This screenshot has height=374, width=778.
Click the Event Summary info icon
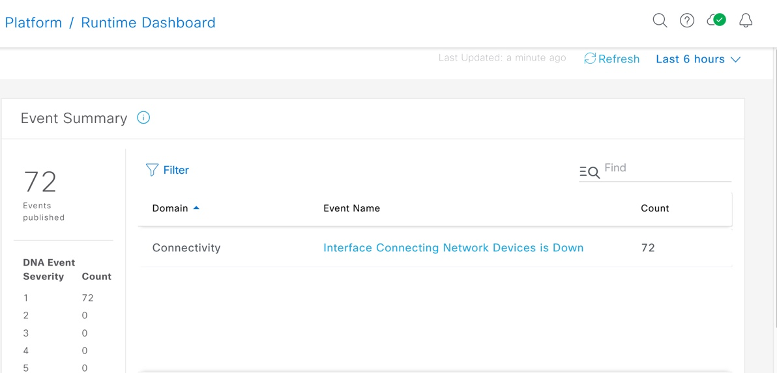[143, 118]
